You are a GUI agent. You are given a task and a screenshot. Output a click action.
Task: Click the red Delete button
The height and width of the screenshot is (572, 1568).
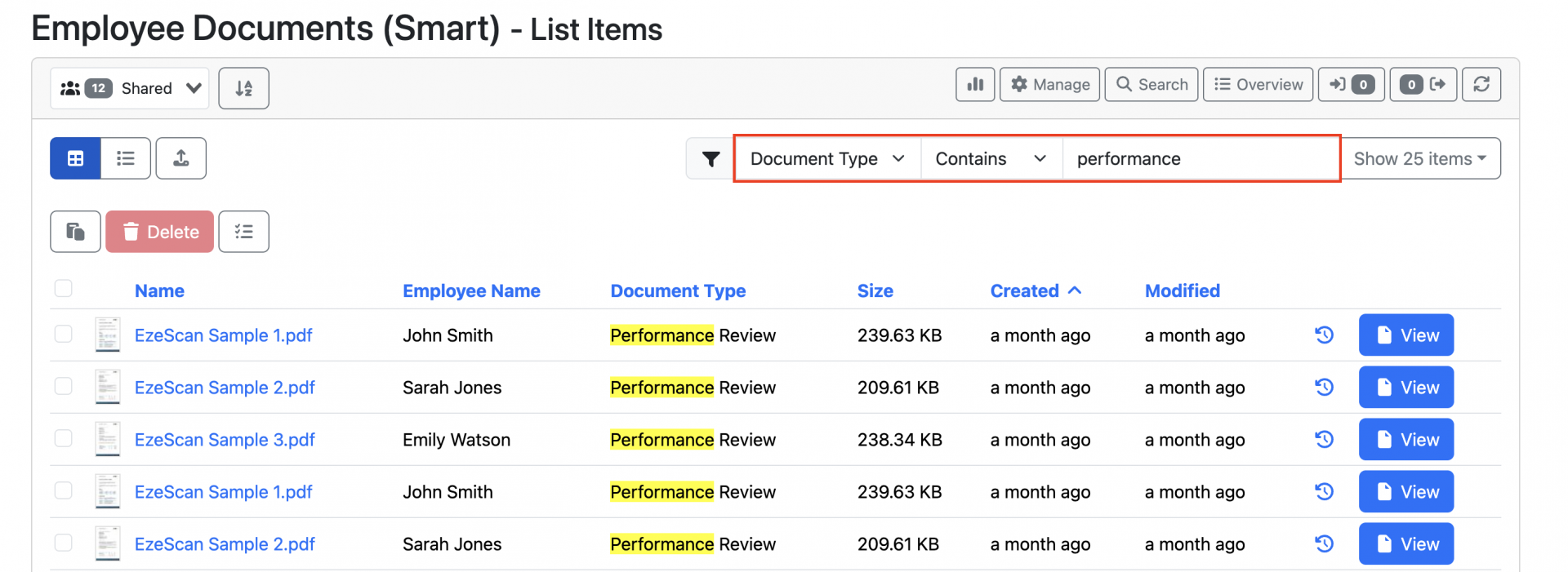(x=160, y=232)
